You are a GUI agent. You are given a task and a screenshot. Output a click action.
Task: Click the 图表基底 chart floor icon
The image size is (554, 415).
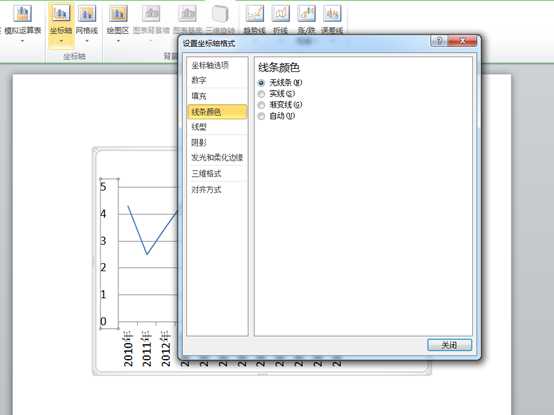point(187,13)
